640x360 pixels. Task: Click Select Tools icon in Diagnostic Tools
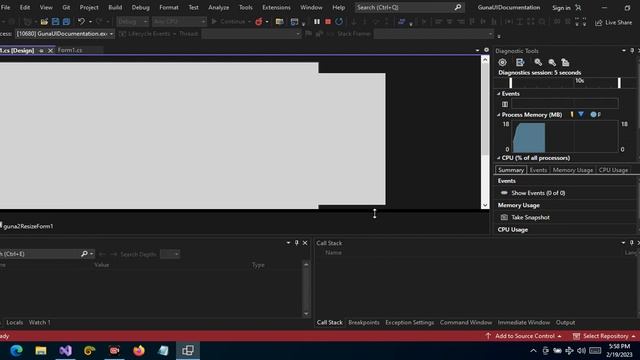(520, 62)
